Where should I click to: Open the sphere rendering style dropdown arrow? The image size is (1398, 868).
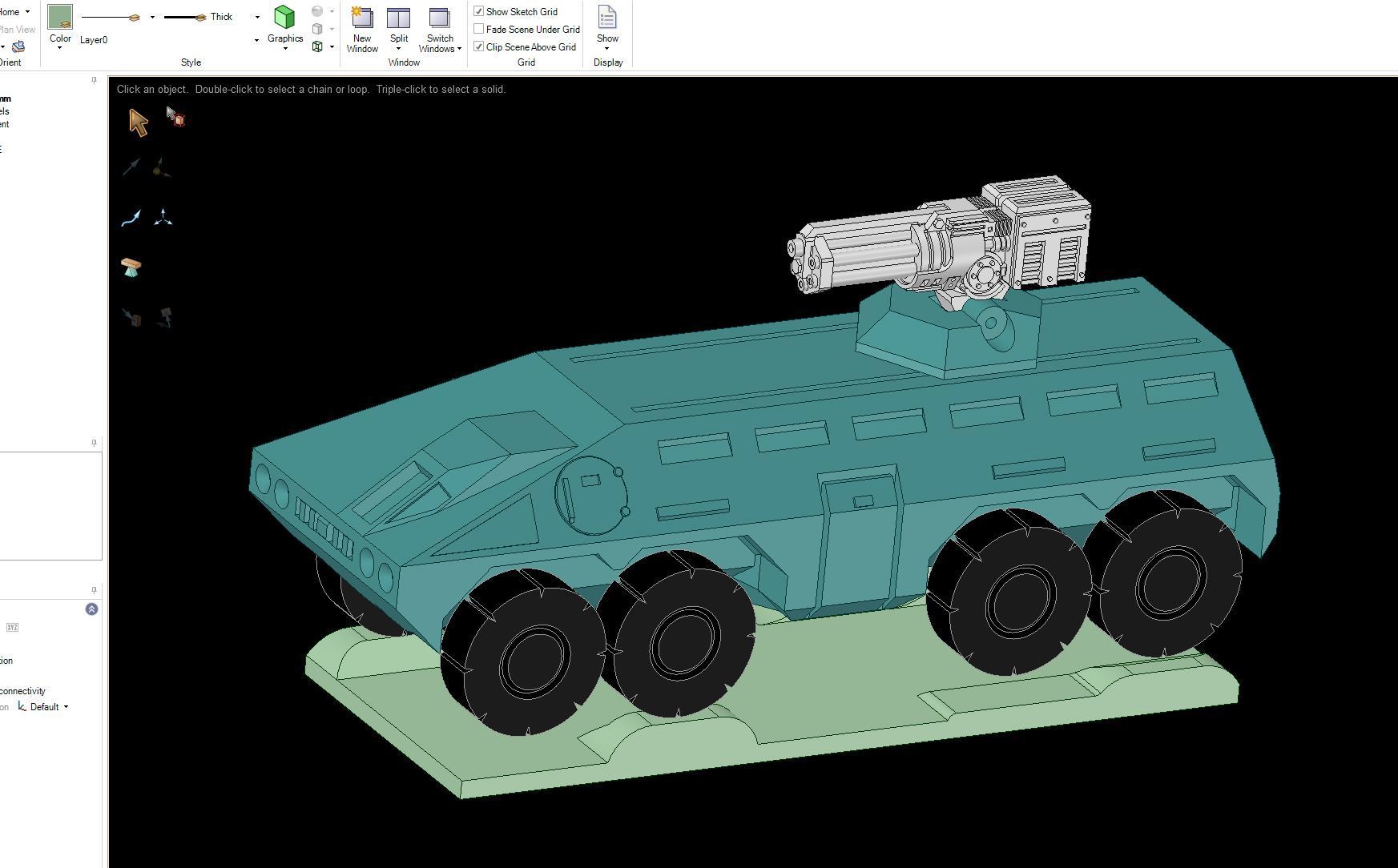[x=332, y=11]
